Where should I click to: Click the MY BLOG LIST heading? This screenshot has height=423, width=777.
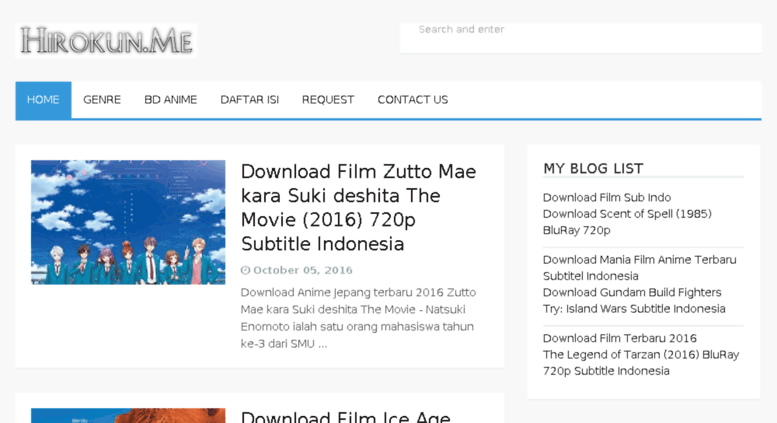(x=593, y=168)
